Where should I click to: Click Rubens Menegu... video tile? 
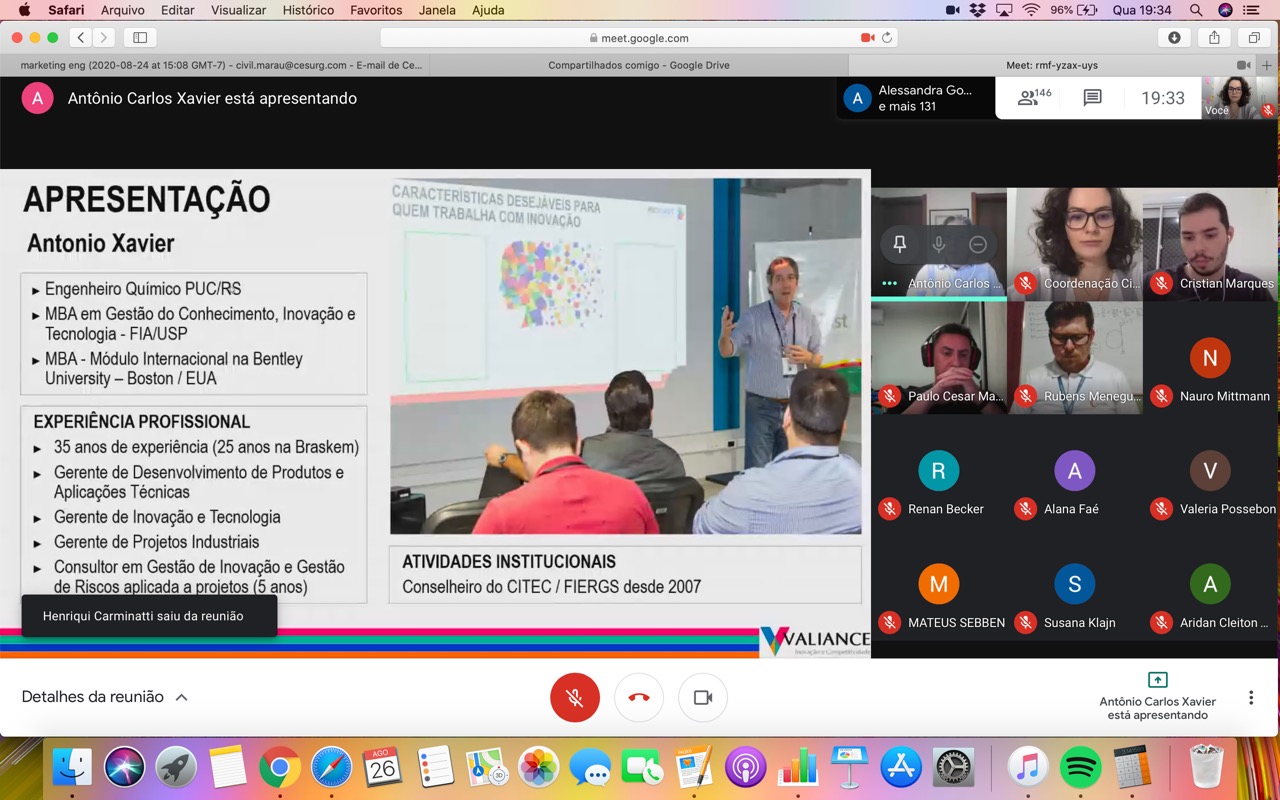[1075, 358]
